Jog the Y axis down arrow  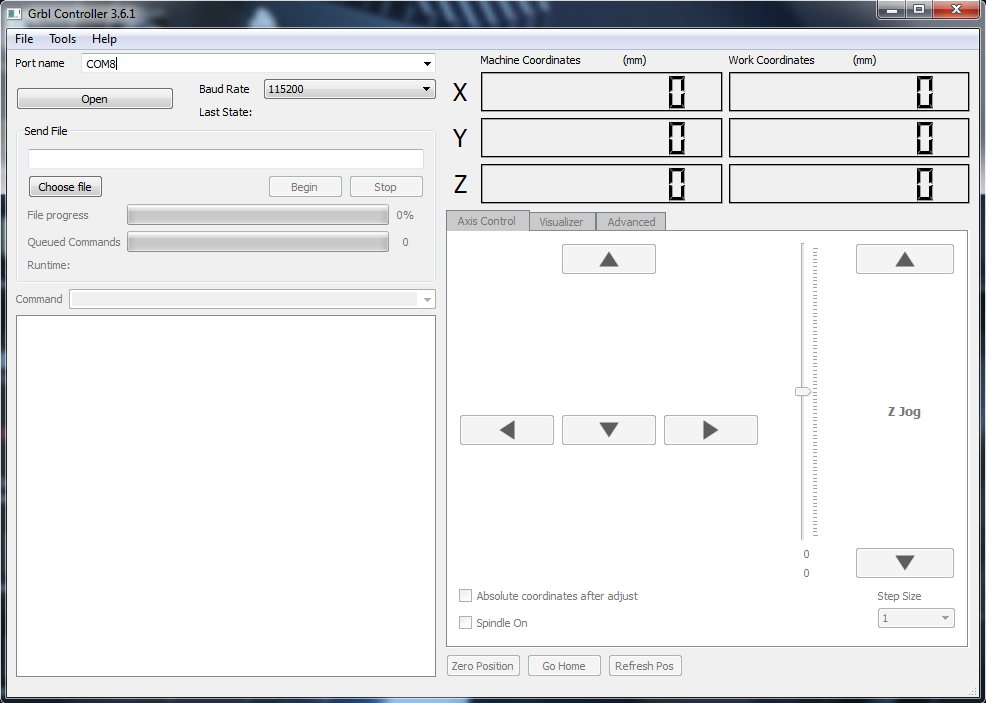pos(608,429)
